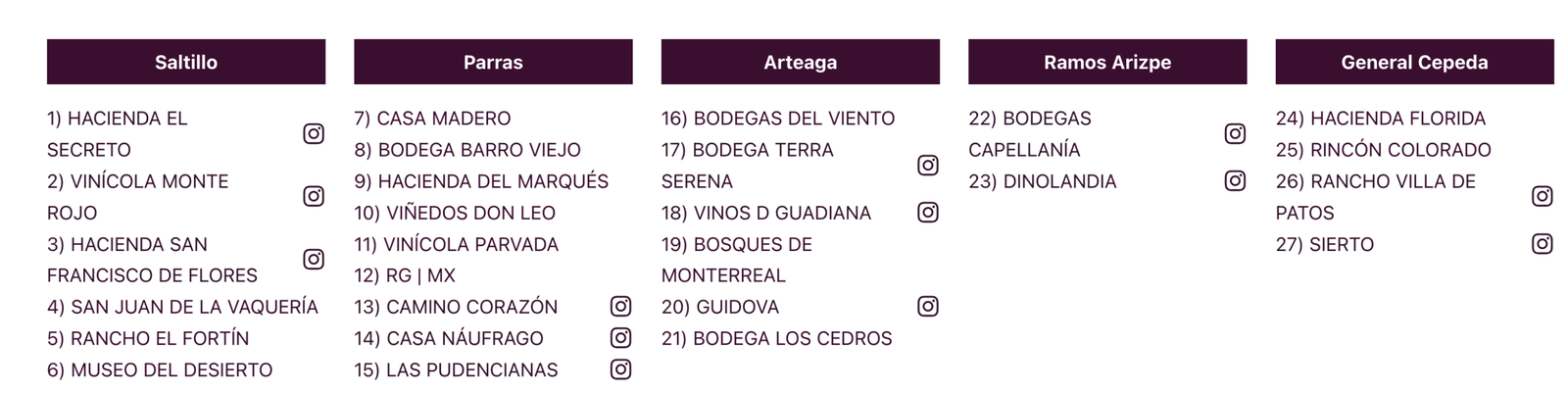The width and height of the screenshot is (1568, 393).
Task: Click the Ramos Arizpe header
Action: pyautogui.click(x=1107, y=62)
